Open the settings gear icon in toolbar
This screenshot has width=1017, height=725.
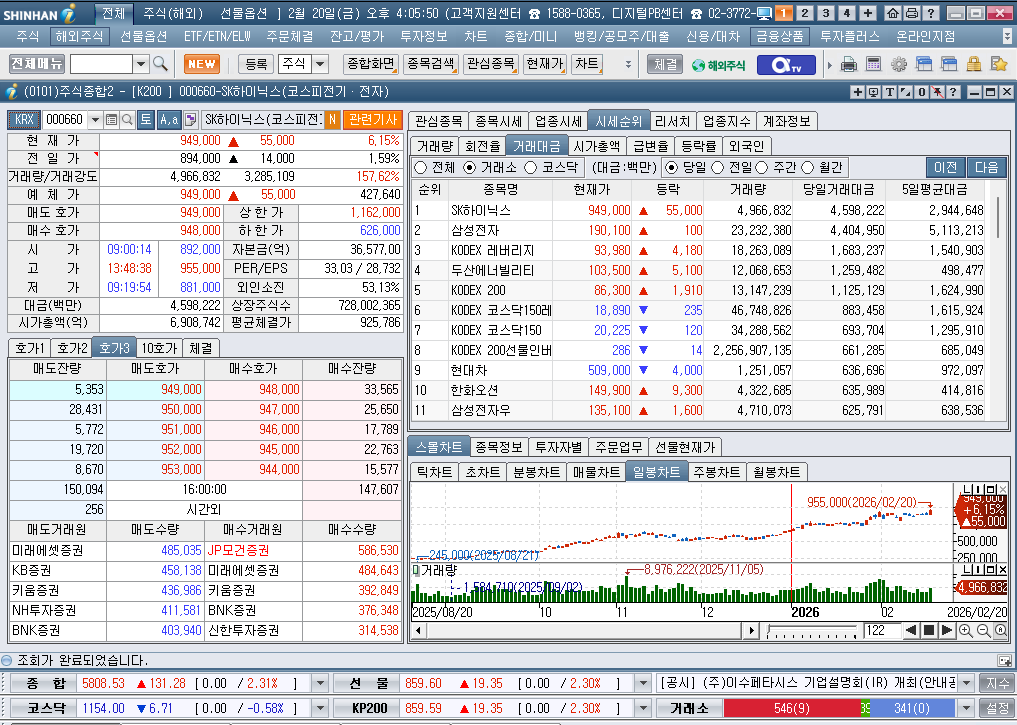coord(899,64)
